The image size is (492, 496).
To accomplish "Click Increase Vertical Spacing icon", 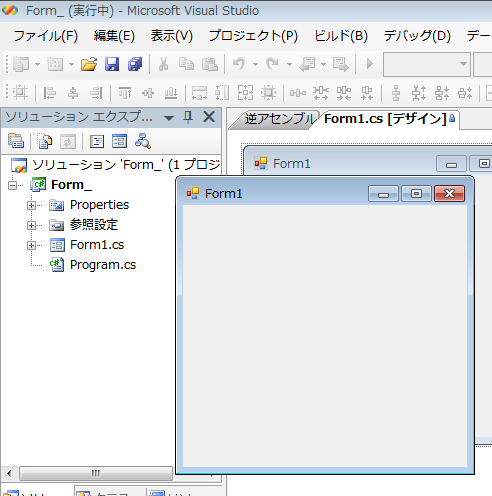I will pos(419,93).
